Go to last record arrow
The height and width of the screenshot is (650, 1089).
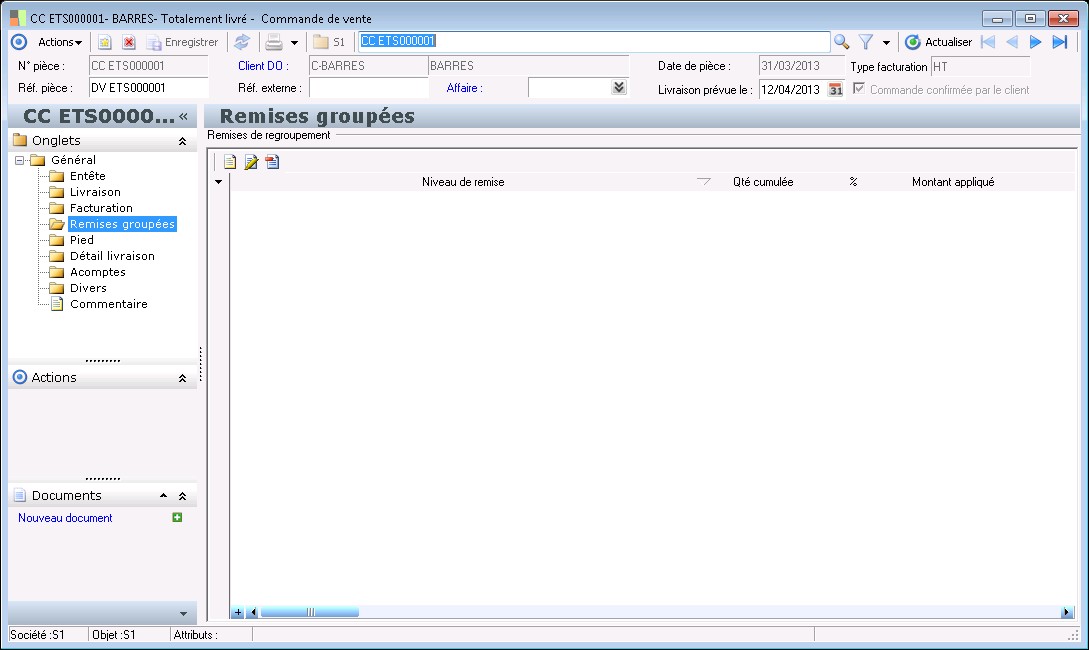click(1060, 42)
